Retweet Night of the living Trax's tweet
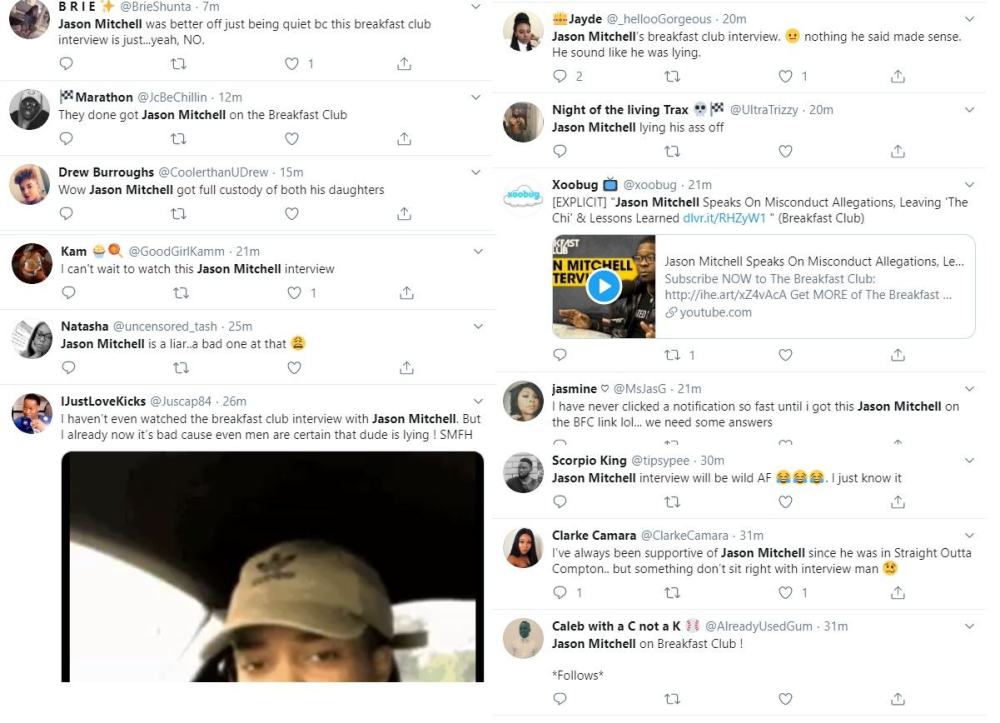 click(672, 152)
